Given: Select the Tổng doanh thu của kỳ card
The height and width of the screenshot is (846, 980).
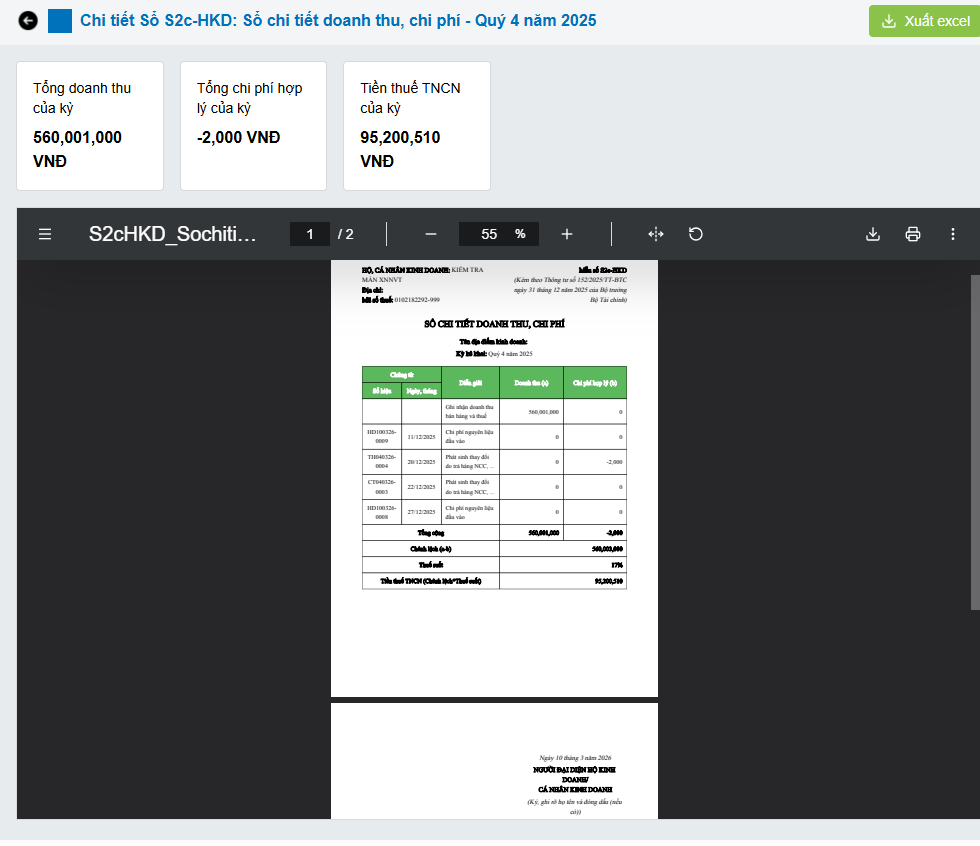Looking at the screenshot, I should [x=90, y=125].
